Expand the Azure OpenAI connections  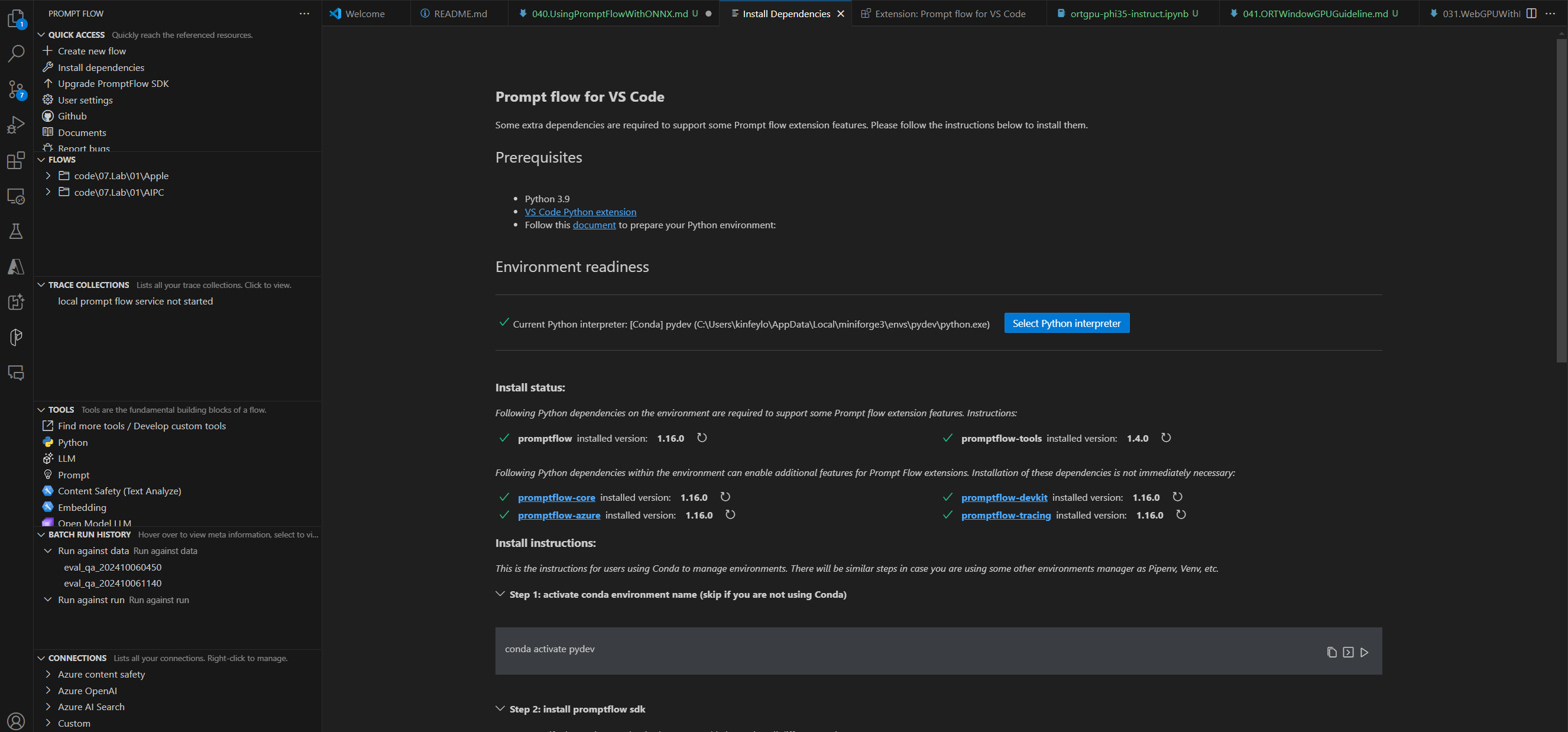click(48, 690)
